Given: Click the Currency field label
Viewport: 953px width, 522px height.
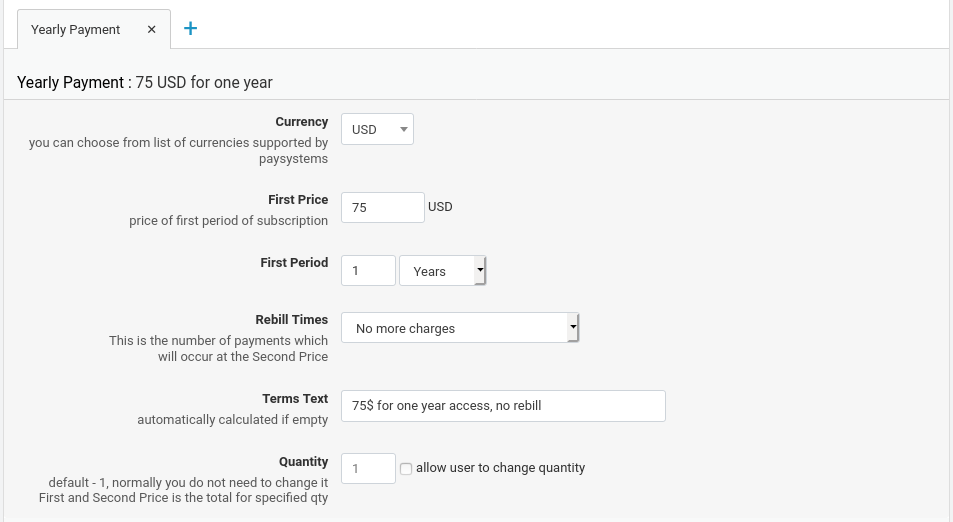Looking at the screenshot, I should point(301,122).
